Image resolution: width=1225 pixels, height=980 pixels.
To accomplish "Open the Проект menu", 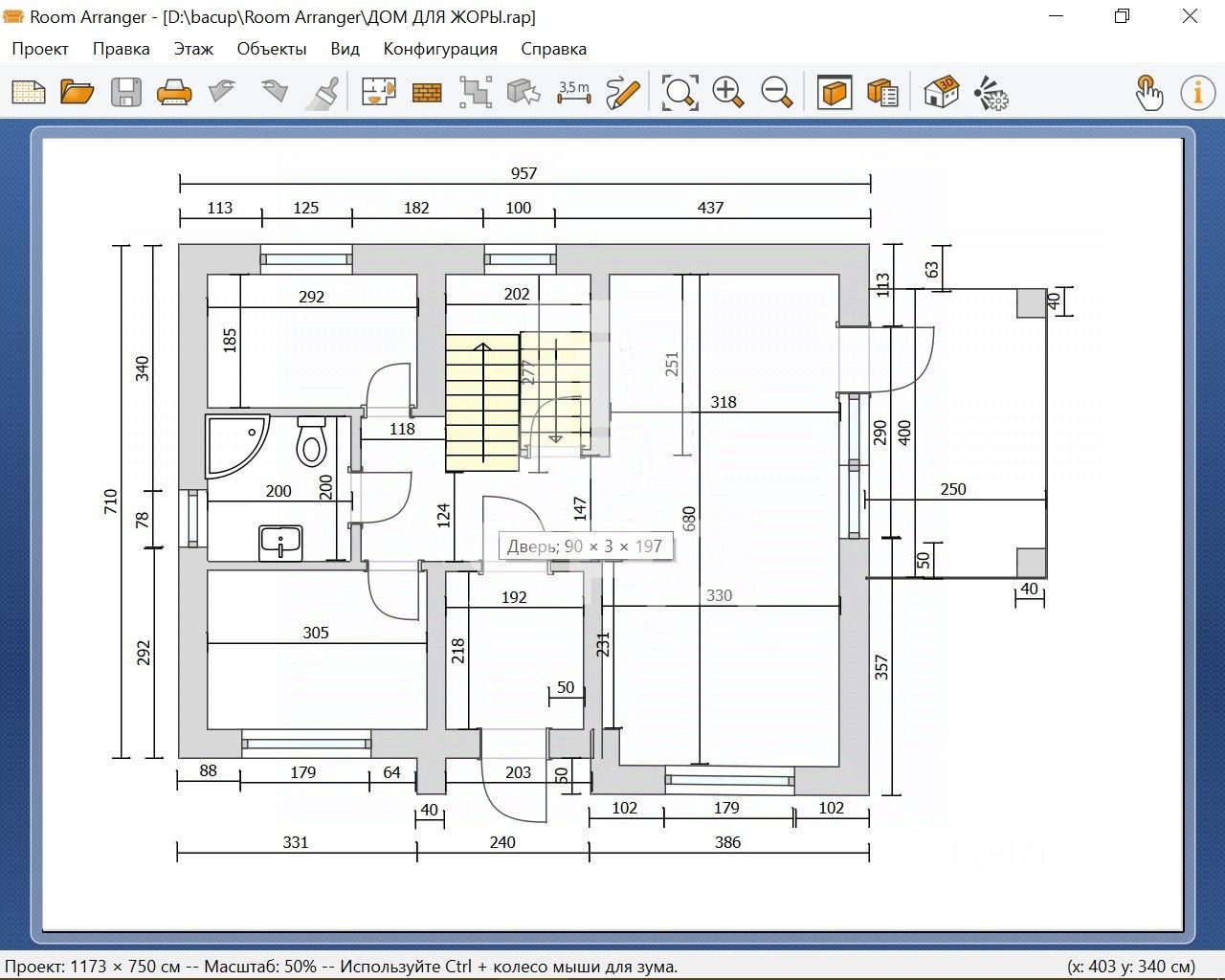I will tap(40, 49).
